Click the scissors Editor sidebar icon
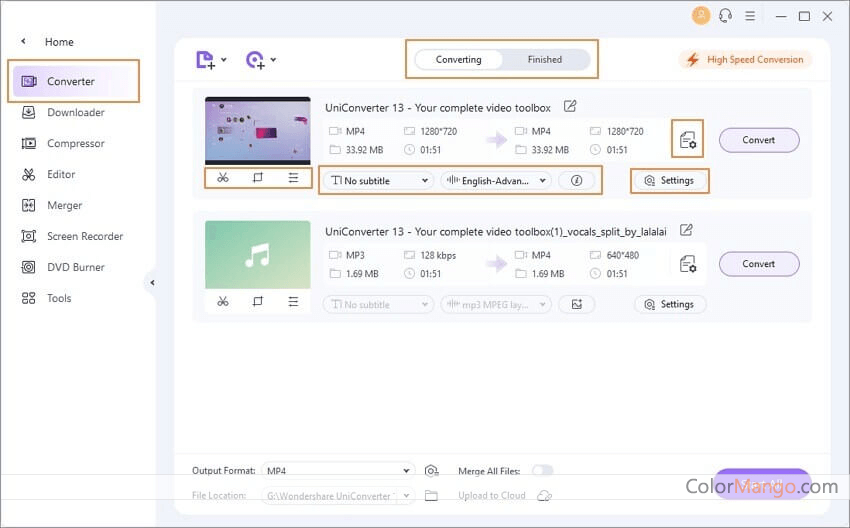This screenshot has height=528, width=850. point(28,174)
